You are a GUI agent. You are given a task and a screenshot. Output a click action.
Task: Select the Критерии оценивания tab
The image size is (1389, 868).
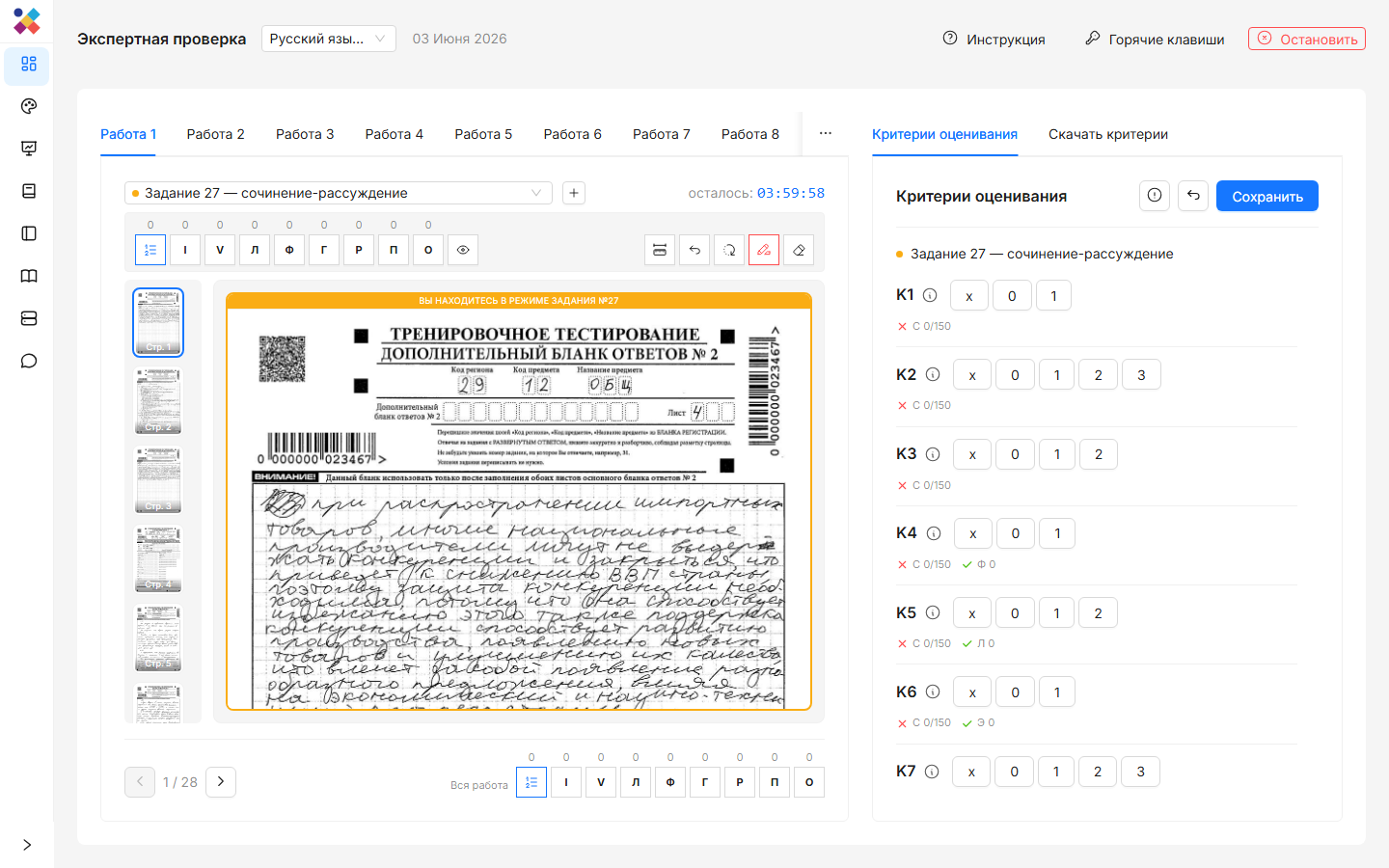coord(944,134)
